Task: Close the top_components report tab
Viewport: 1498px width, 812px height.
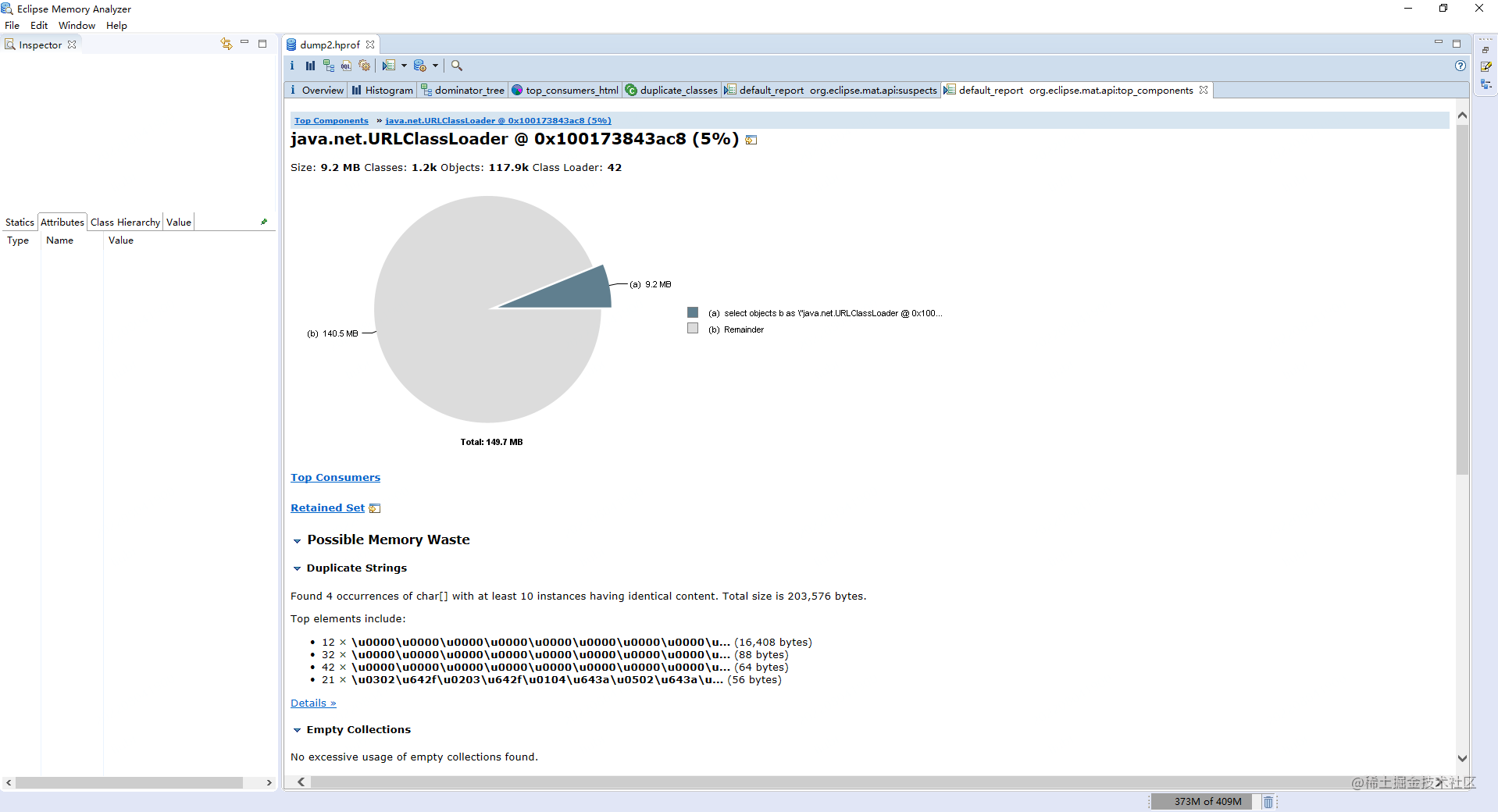Action: point(1204,90)
